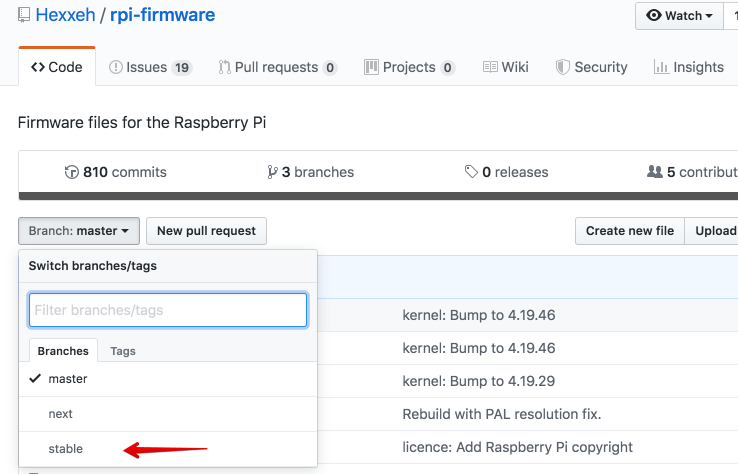
Task: Click the eye icon on Watch
Action: coord(654,15)
